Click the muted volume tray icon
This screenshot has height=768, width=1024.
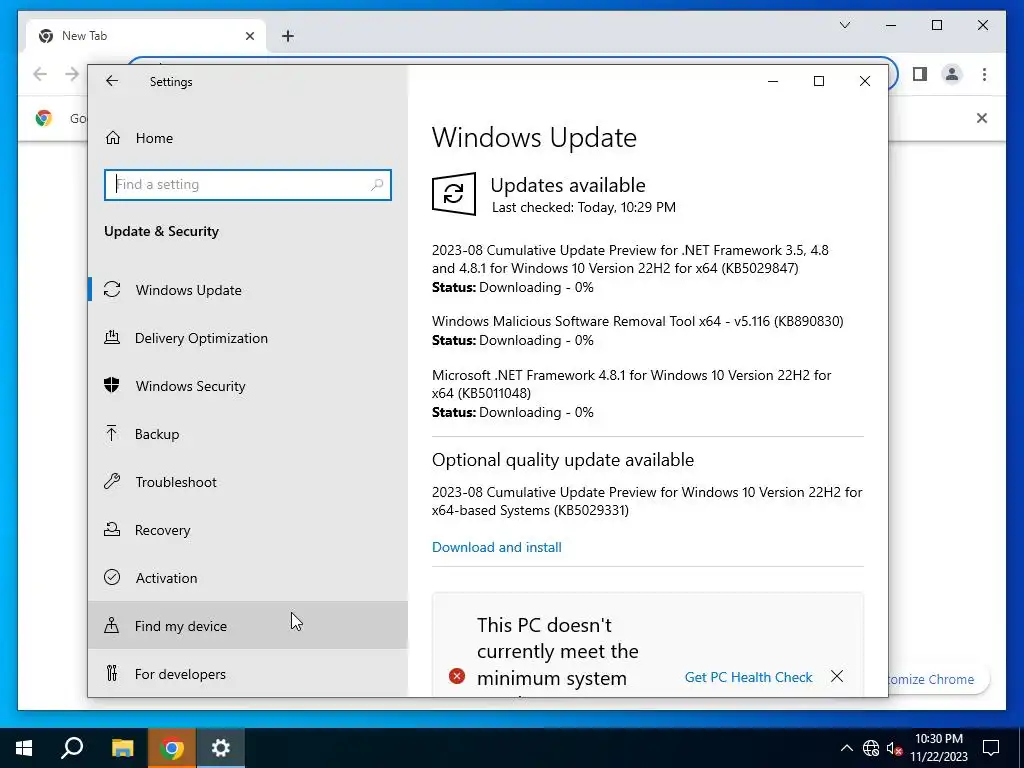(895, 748)
